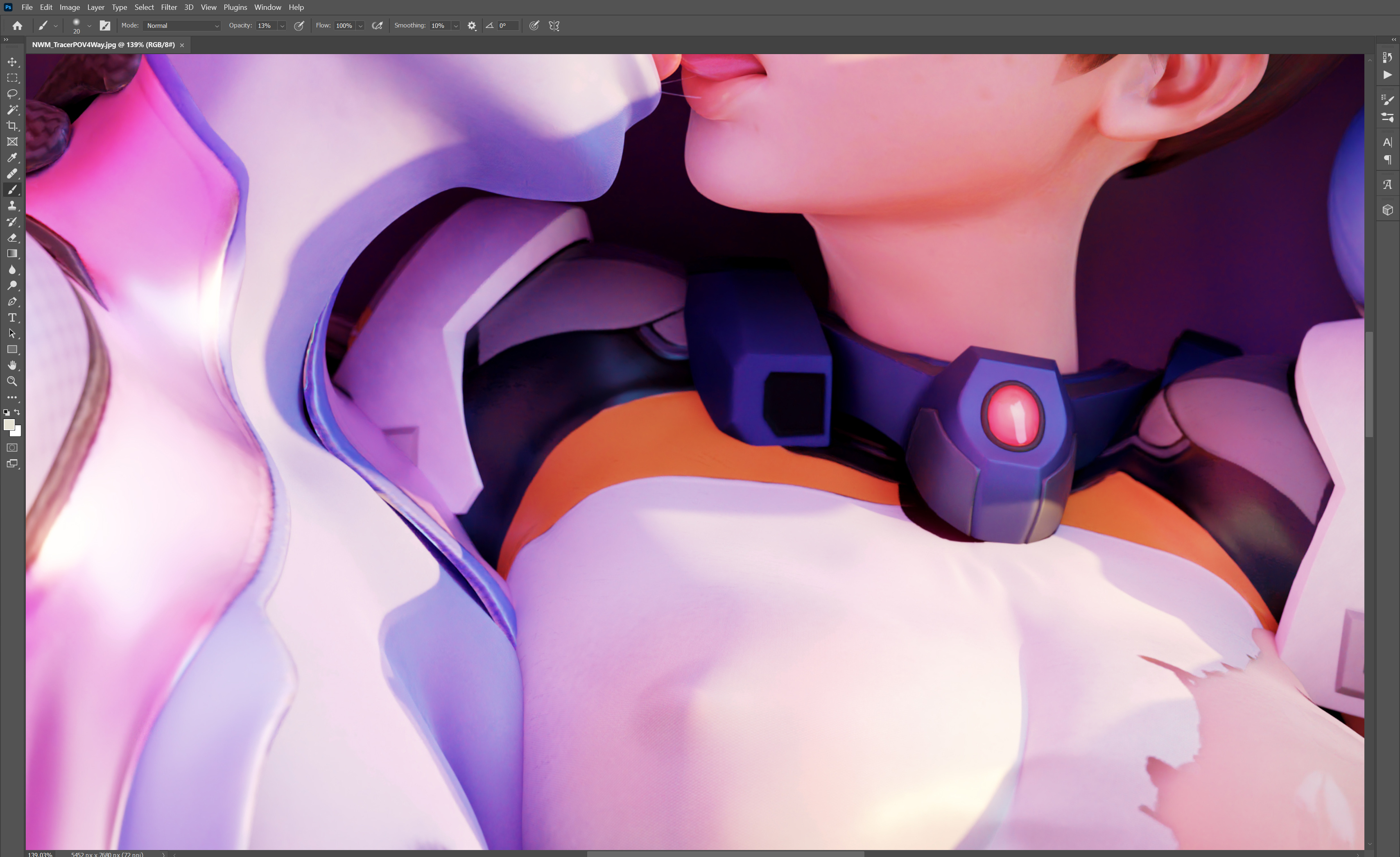The width and height of the screenshot is (1400, 857).
Task: Click the vertical scrollbar thumb
Action: click(1369, 385)
